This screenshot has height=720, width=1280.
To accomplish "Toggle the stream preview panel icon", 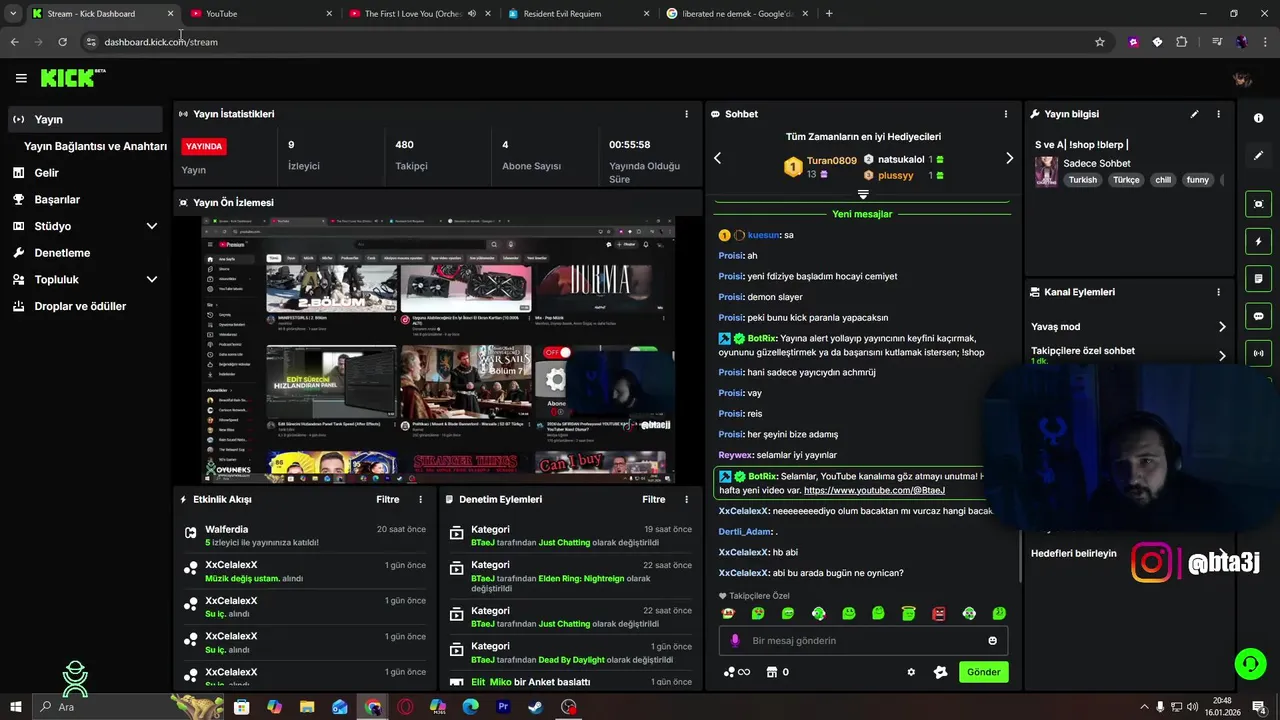I will click(x=1258, y=204).
